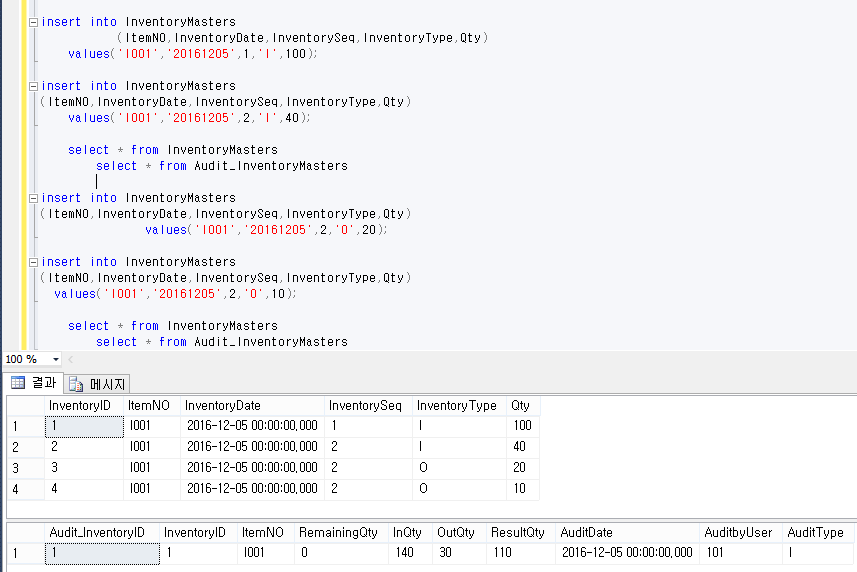Select the InventoryType column header

point(456,406)
